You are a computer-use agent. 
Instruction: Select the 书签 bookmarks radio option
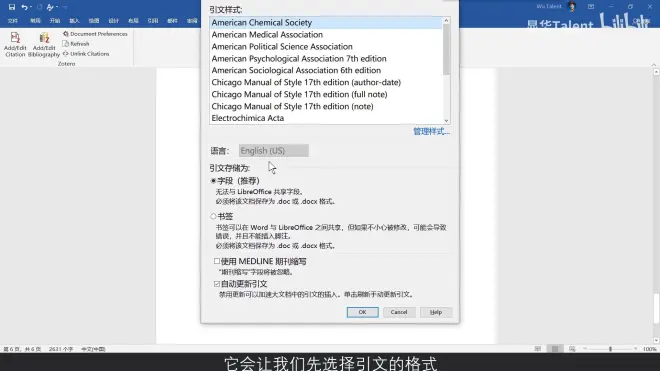[x=213, y=216]
